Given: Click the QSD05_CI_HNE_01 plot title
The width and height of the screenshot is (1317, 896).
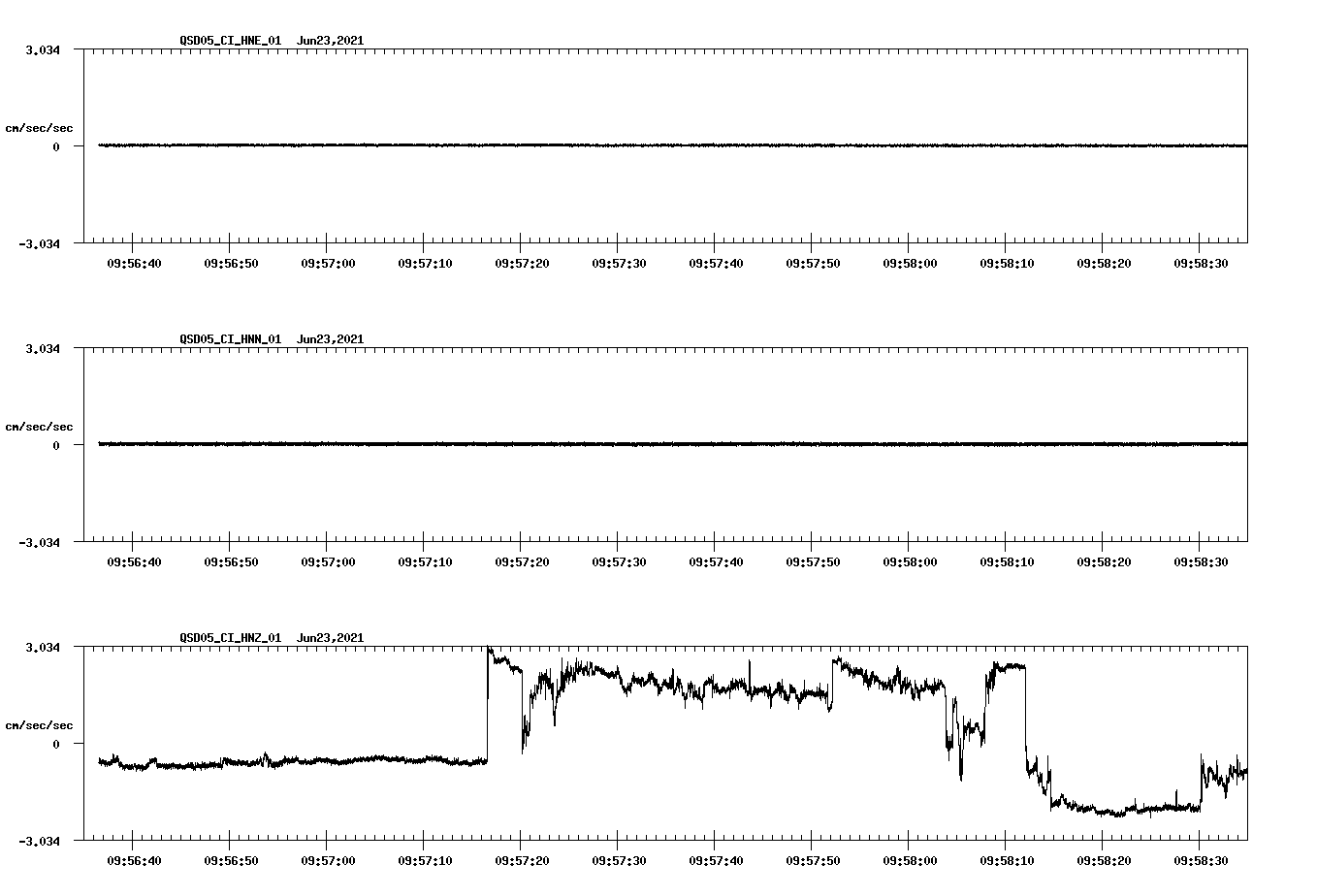Looking at the screenshot, I should (x=272, y=41).
